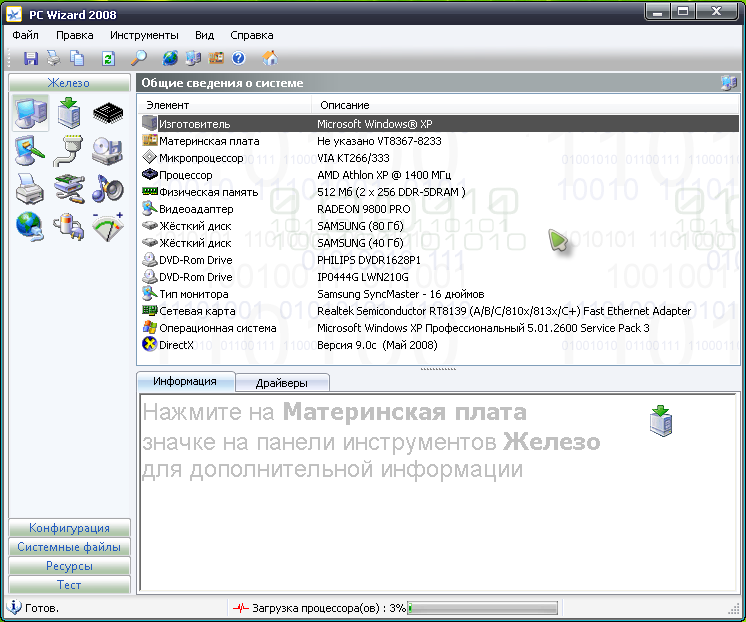Click the computers toolbar icon beside the globe

(193, 59)
